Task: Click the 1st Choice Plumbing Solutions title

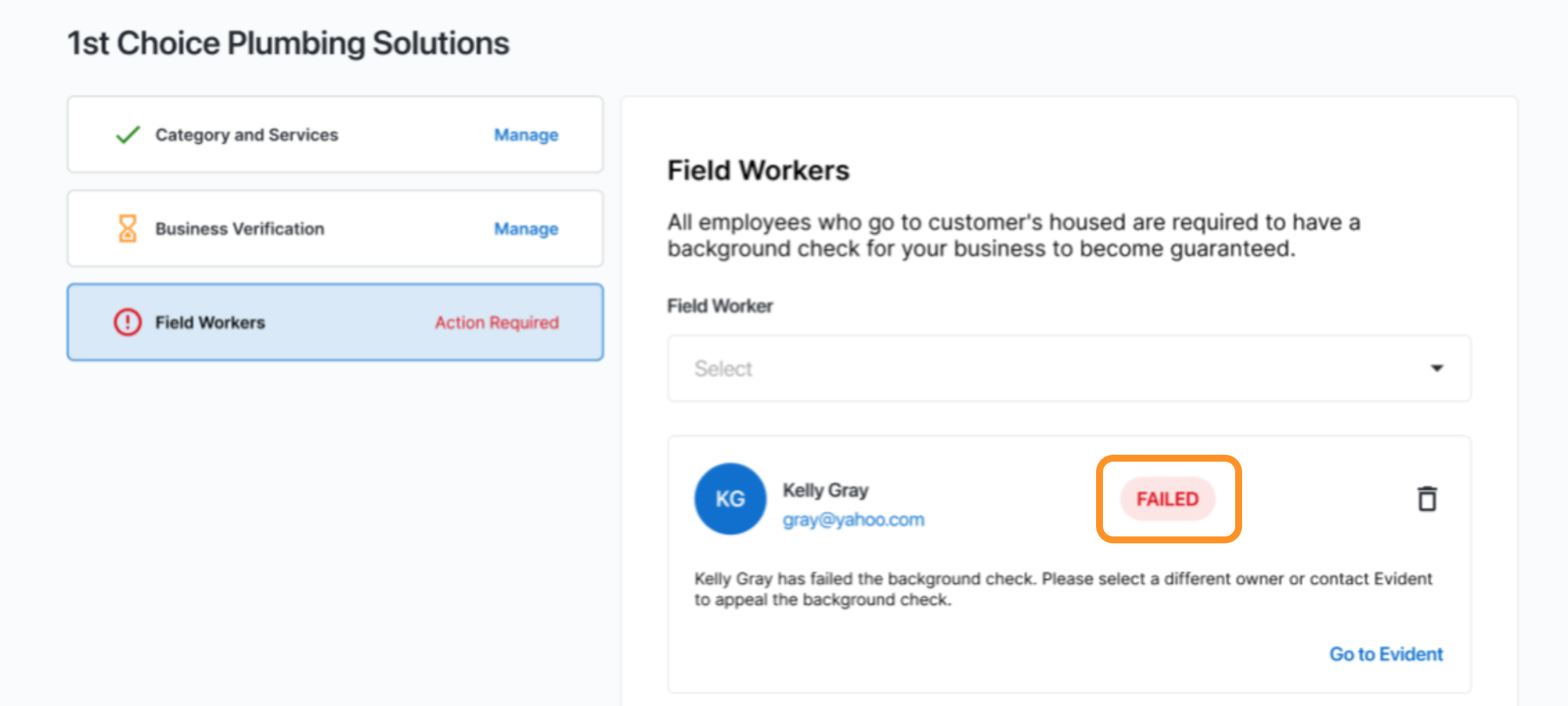Action: [288, 43]
